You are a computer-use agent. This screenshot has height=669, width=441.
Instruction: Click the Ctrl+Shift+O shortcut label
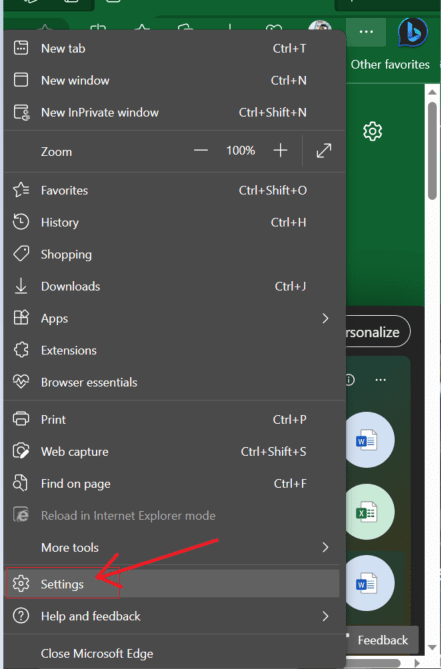[x=273, y=190]
